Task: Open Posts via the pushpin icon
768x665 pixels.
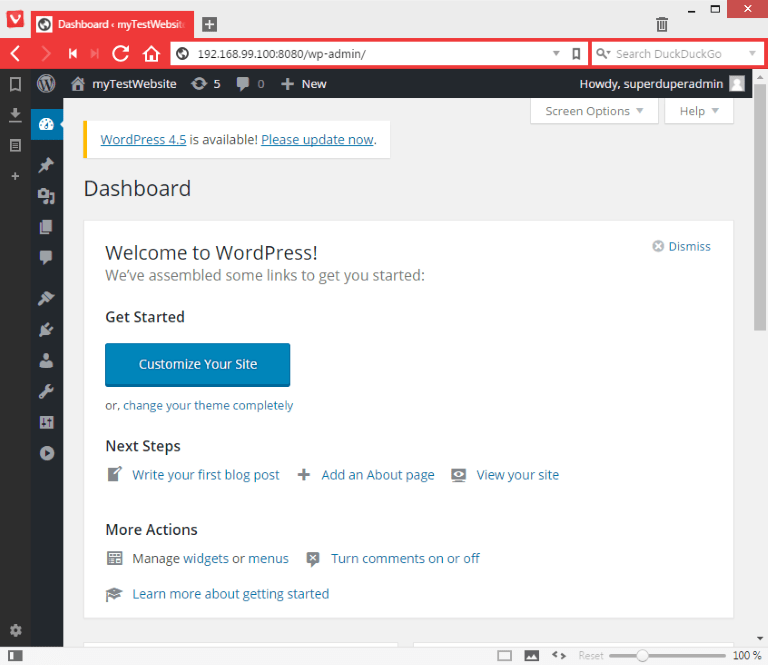Action: (46, 165)
